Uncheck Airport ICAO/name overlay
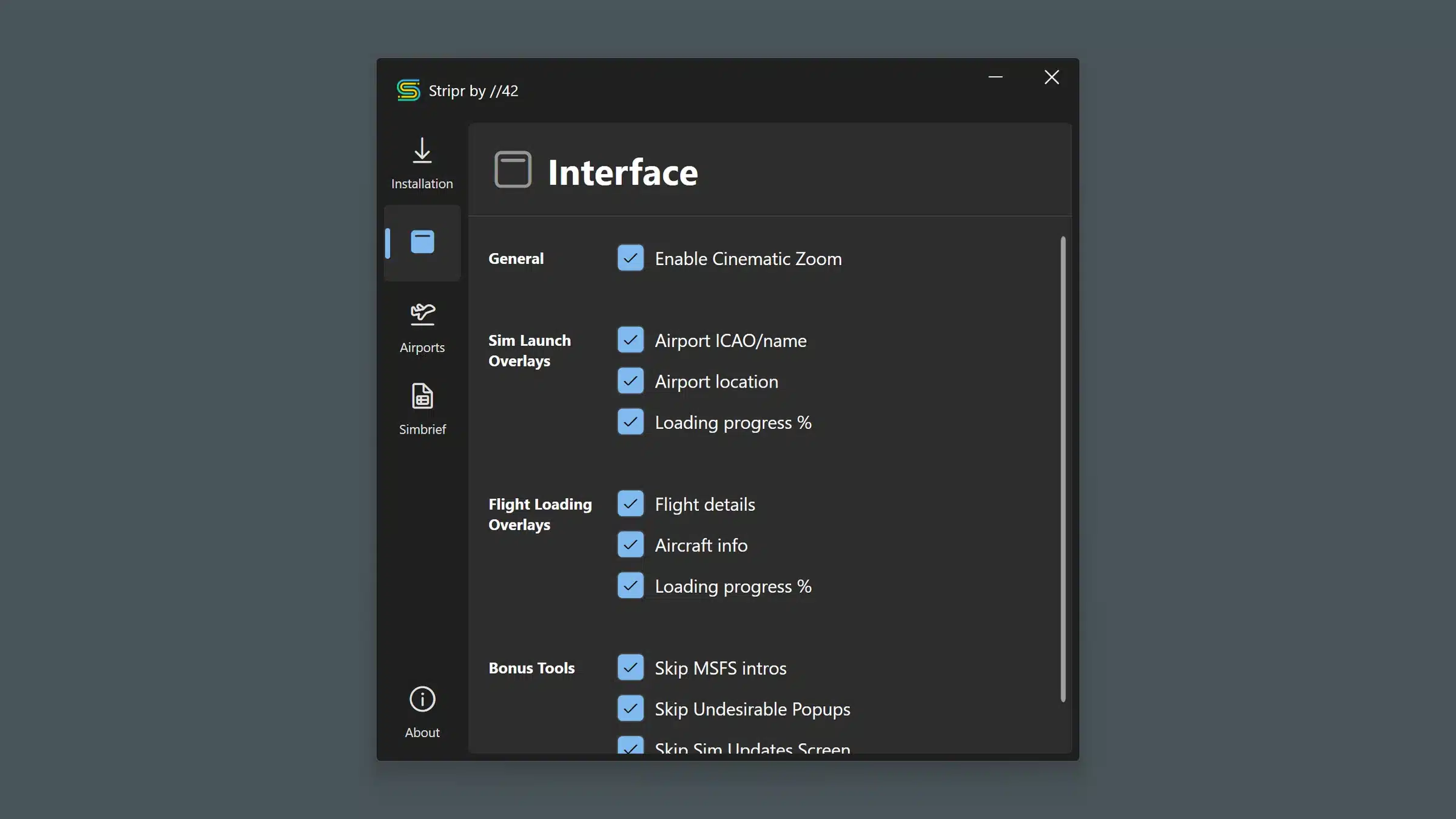Viewport: 1456px width, 819px height. click(x=630, y=340)
